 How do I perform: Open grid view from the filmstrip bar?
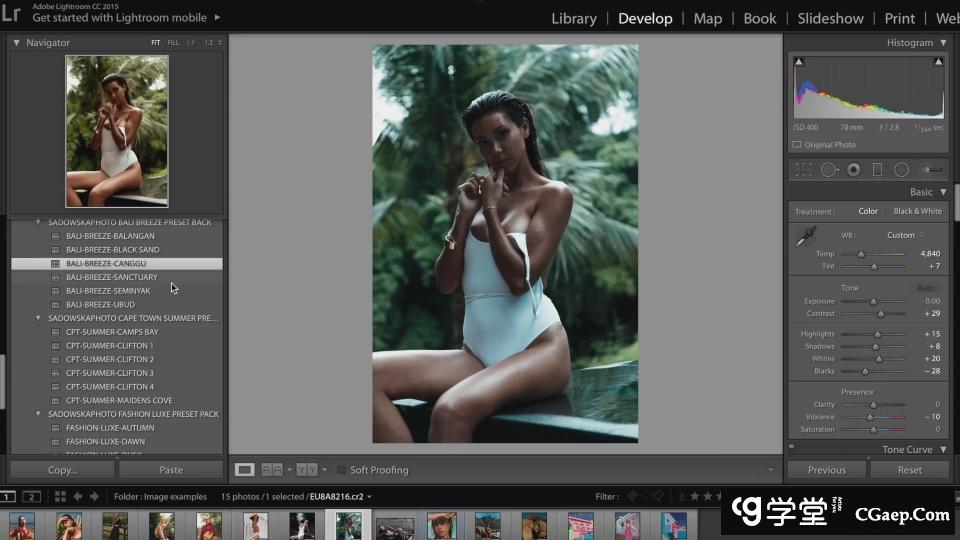(x=60, y=496)
